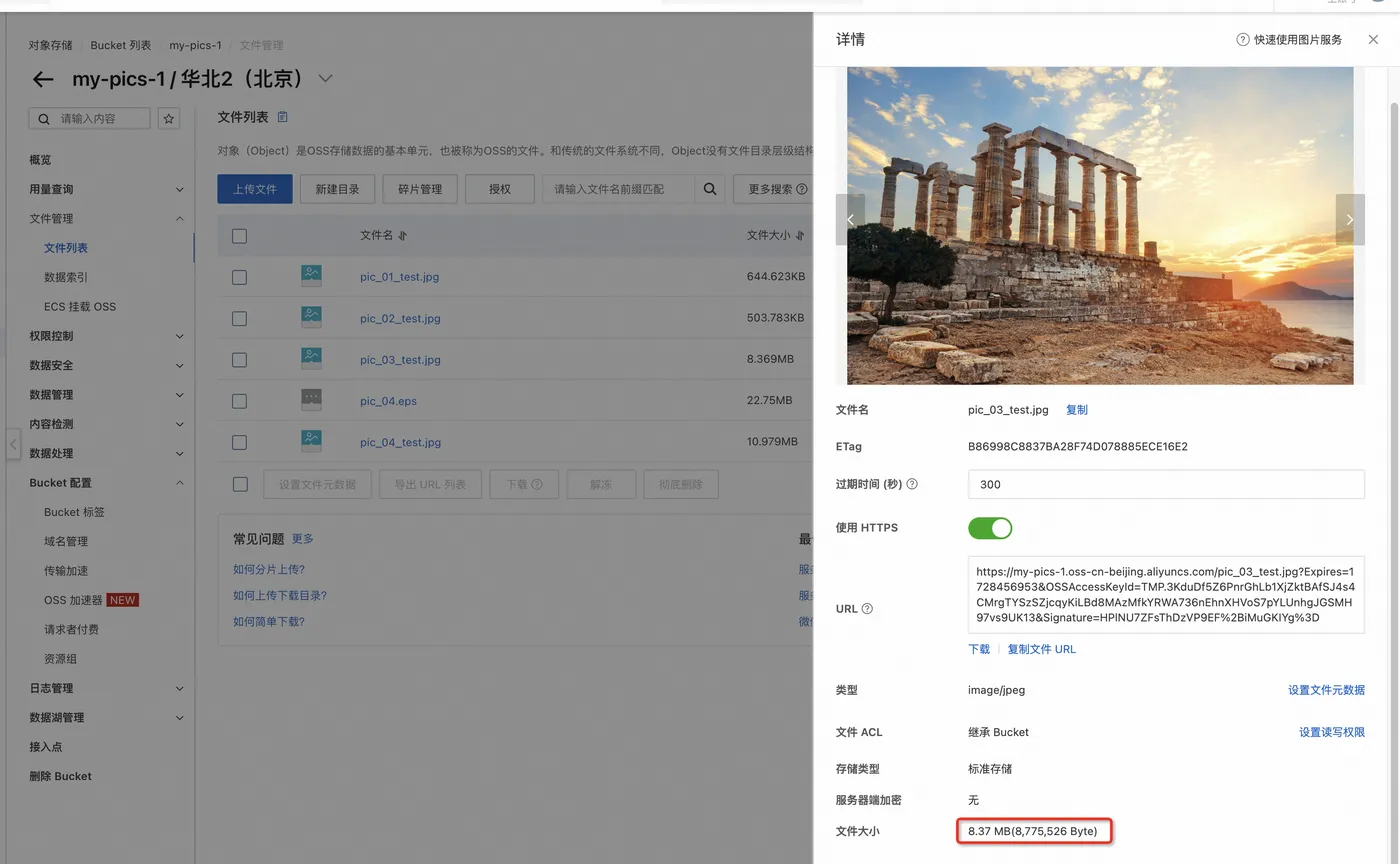This screenshot has height=864, width=1400.
Task: Expand the 日志管理 sidebar section
Action: (x=180, y=688)
